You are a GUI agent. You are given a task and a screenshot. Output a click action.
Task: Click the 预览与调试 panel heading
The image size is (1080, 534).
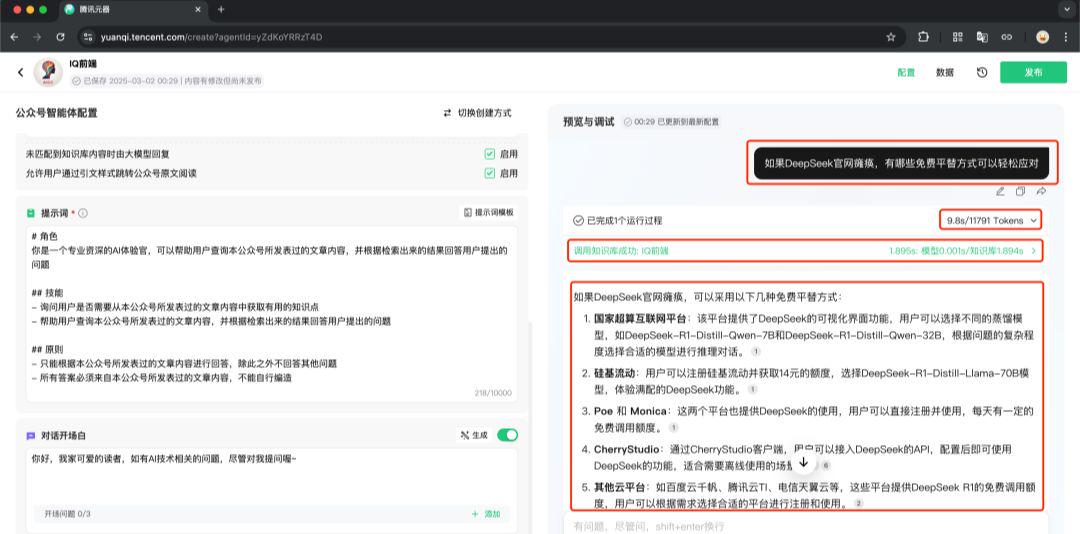(x=588, y=121)
